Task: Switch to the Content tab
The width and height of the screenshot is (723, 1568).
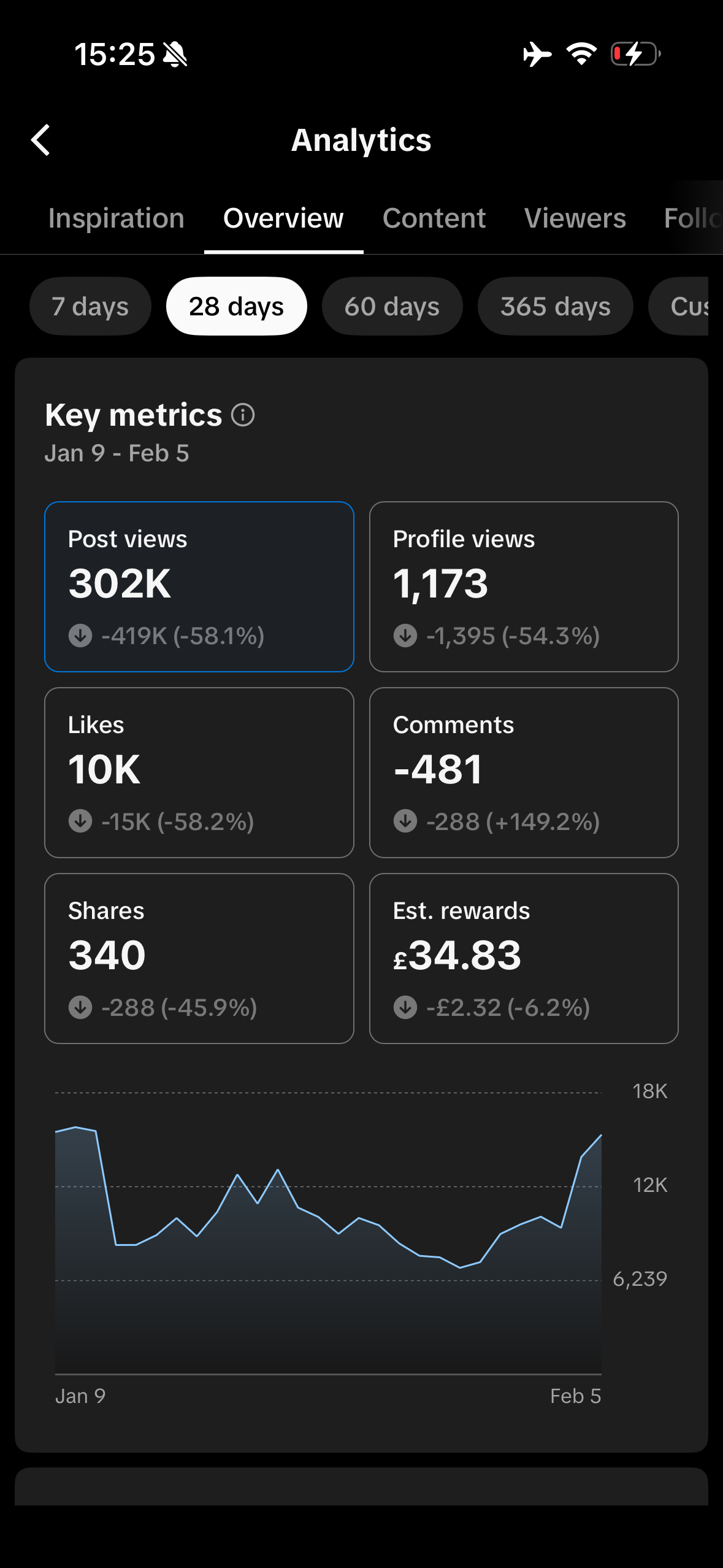Action: tap(434, 218)
